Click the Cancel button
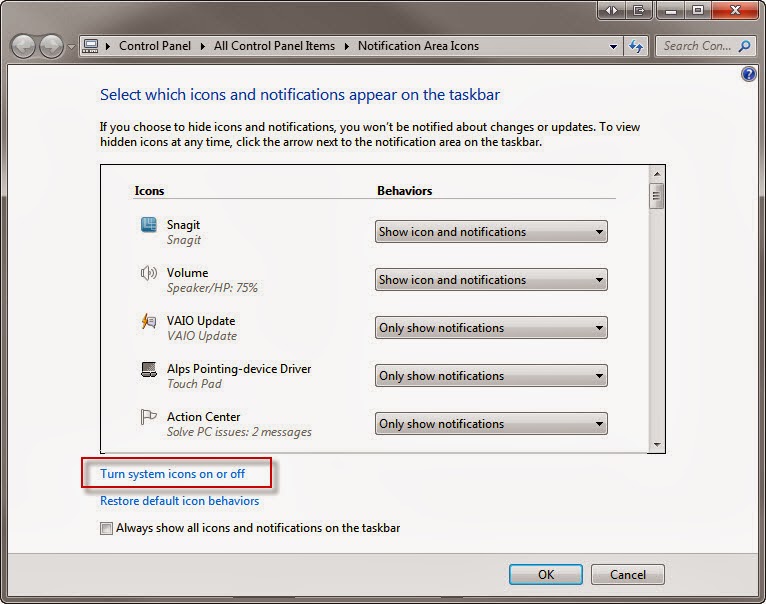Screen dimensions: 766x604 [x=628, y=575]
